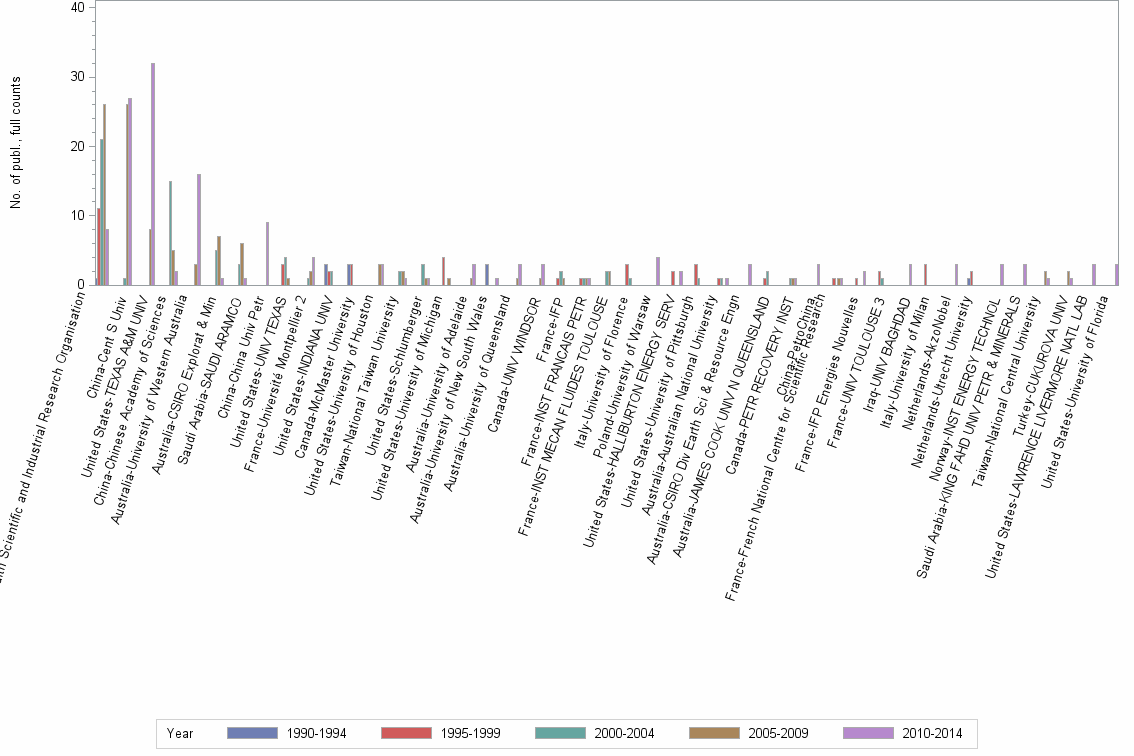Viewport: 1134px width, 756px height.
Task: Expand the Saudi Arabia-SAUDI ARAMCO category label
Action: click(212, 345)
